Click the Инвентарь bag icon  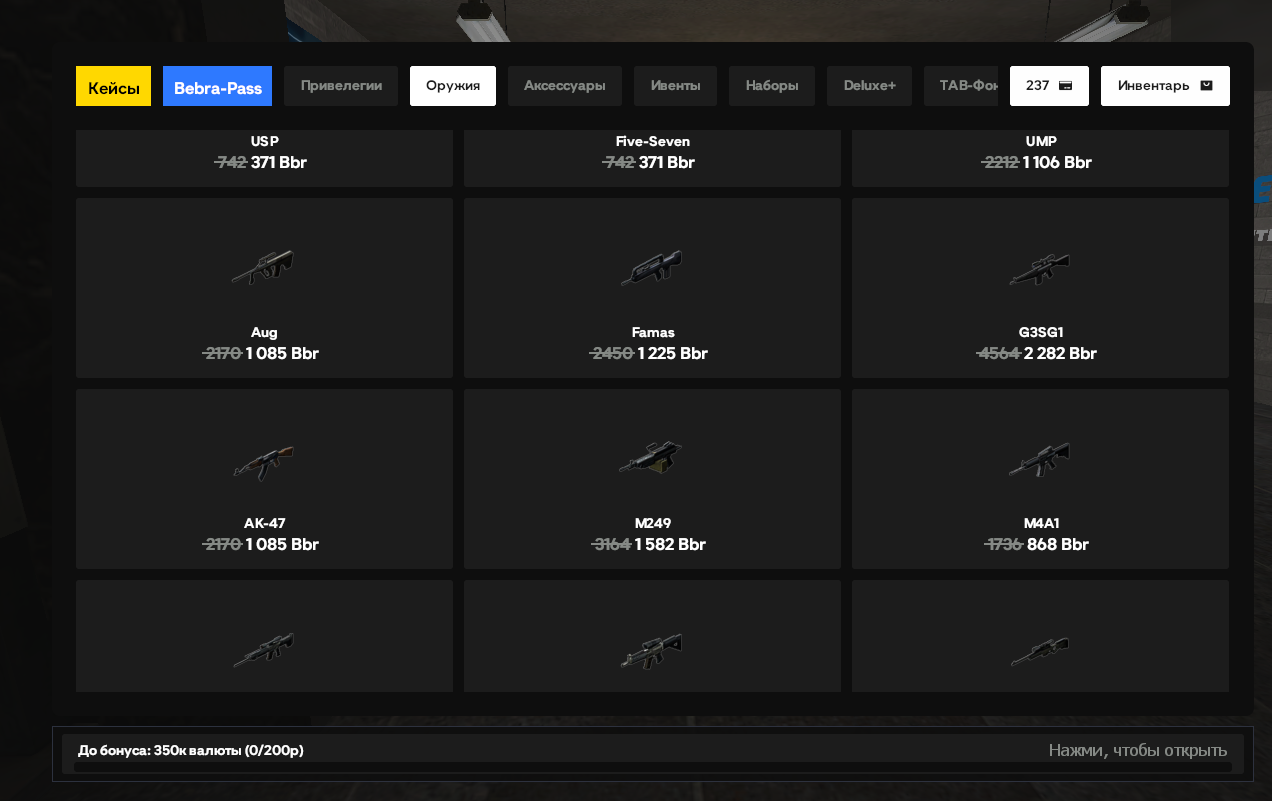click(x=1206, y=86)
